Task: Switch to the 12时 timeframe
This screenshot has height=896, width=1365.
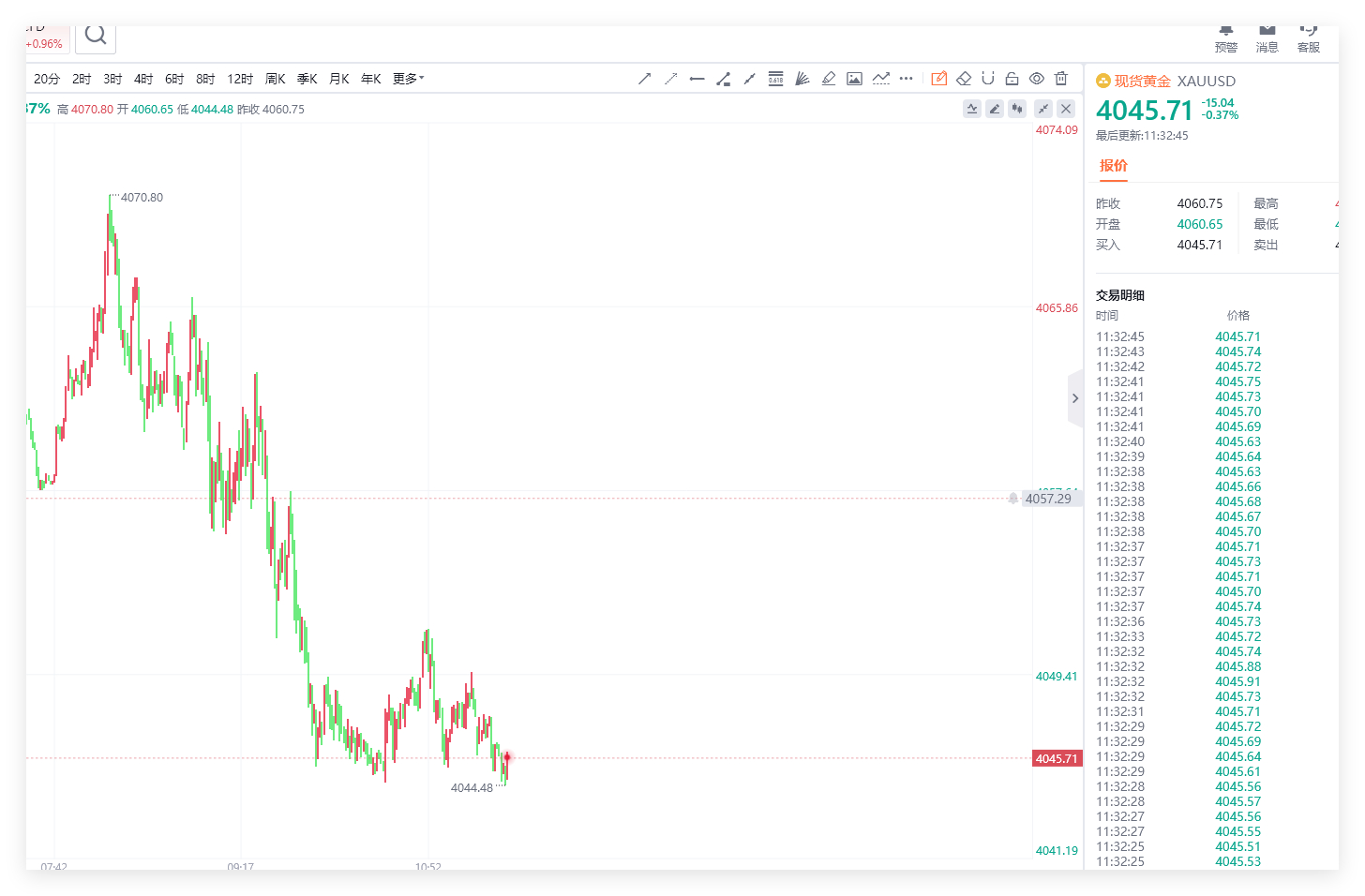Action: (x=240, y=79)
